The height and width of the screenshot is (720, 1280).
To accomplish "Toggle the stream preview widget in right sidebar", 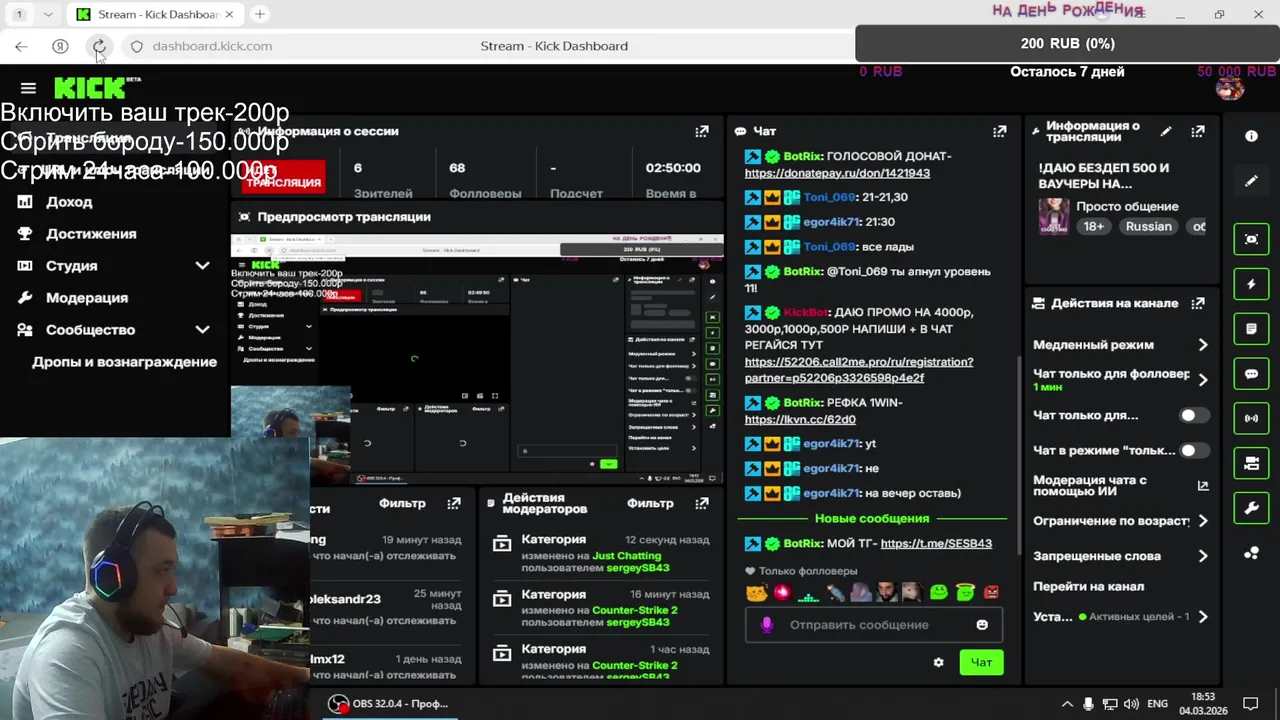I will point(1251,239).
